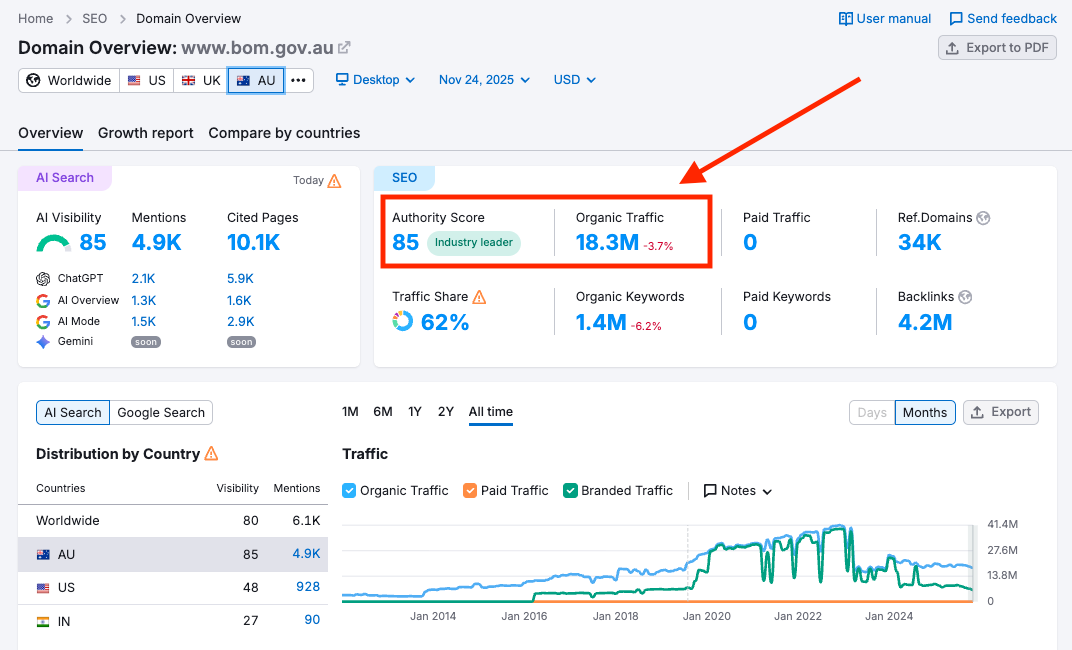Disable the Branded Traffic checkbox
This screenshot has width=1072, height=650.
coord(570,490)
